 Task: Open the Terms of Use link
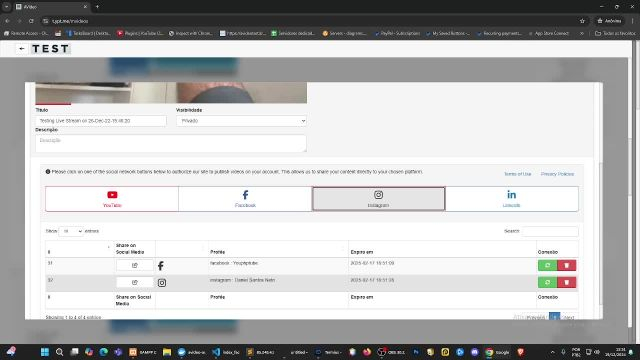(x=518, y=174)
